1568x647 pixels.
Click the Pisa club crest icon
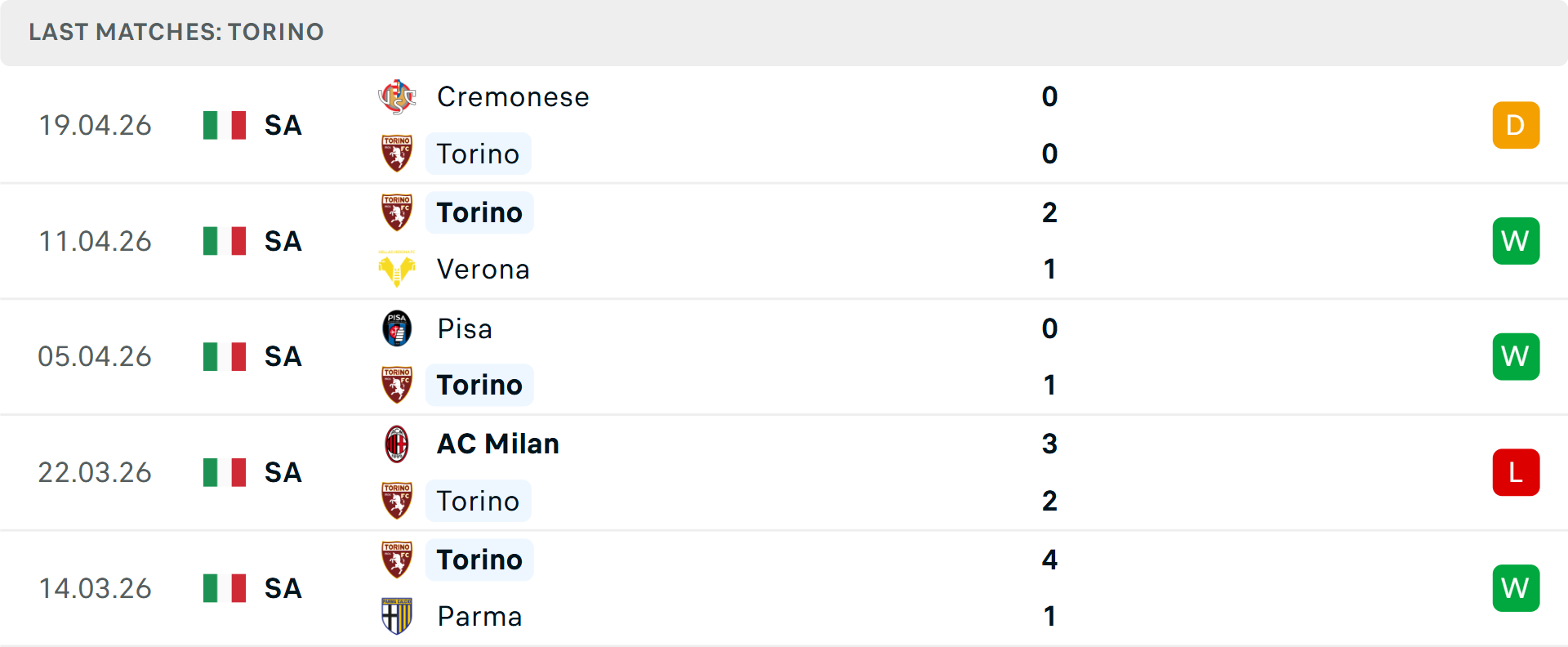[x=397, y=328]
